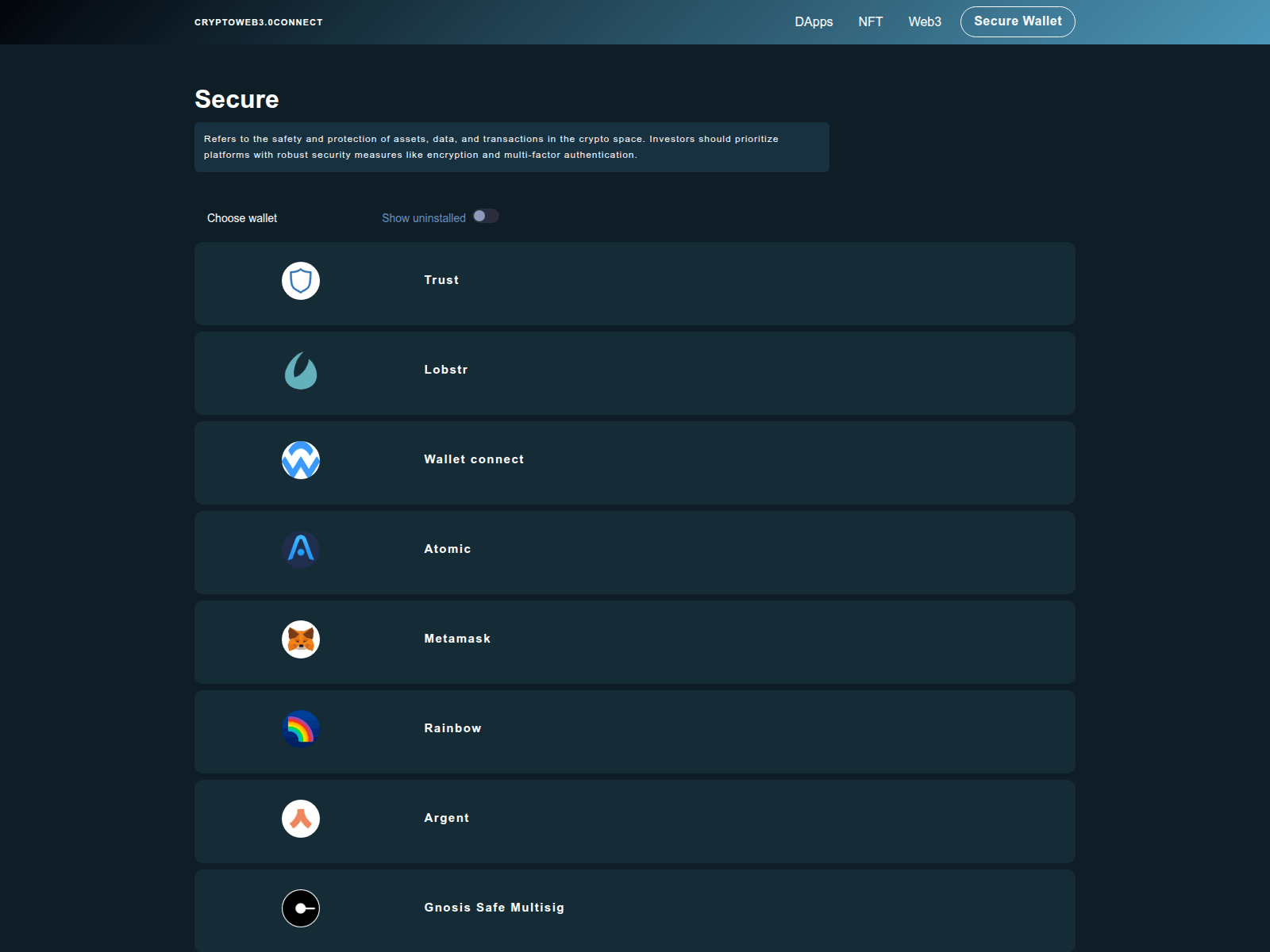This screenshot has width=1270, height=952.
Task: Click the Show uninstalled text label
Action: click(x=424, y=218)
